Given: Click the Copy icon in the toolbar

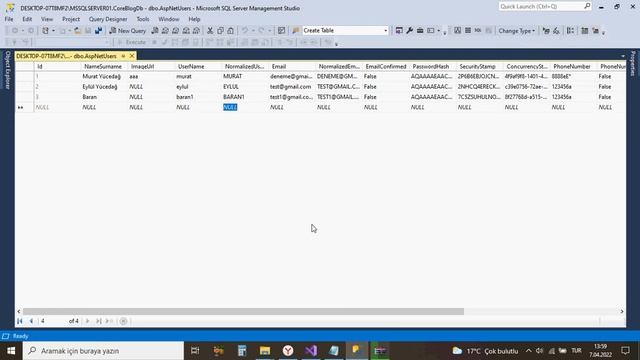Looking at the screenshot, I should [220, 31].
